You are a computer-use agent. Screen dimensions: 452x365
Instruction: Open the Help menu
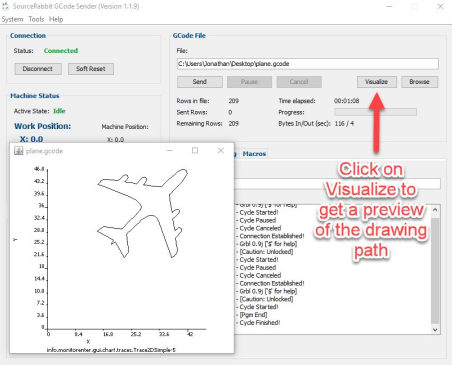pyautogui.click(x=56, y=19)
